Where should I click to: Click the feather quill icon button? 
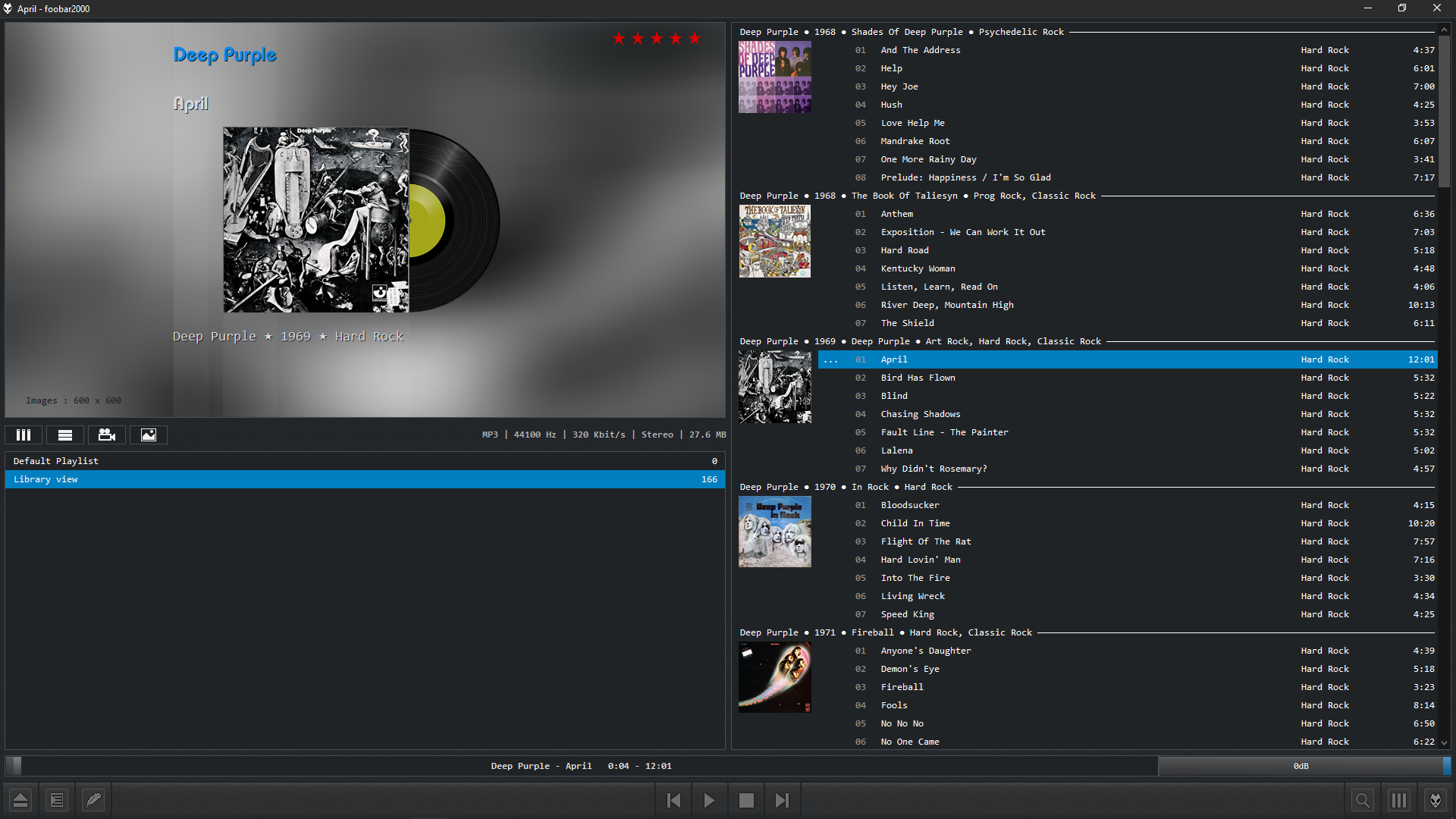coord(93,800)
